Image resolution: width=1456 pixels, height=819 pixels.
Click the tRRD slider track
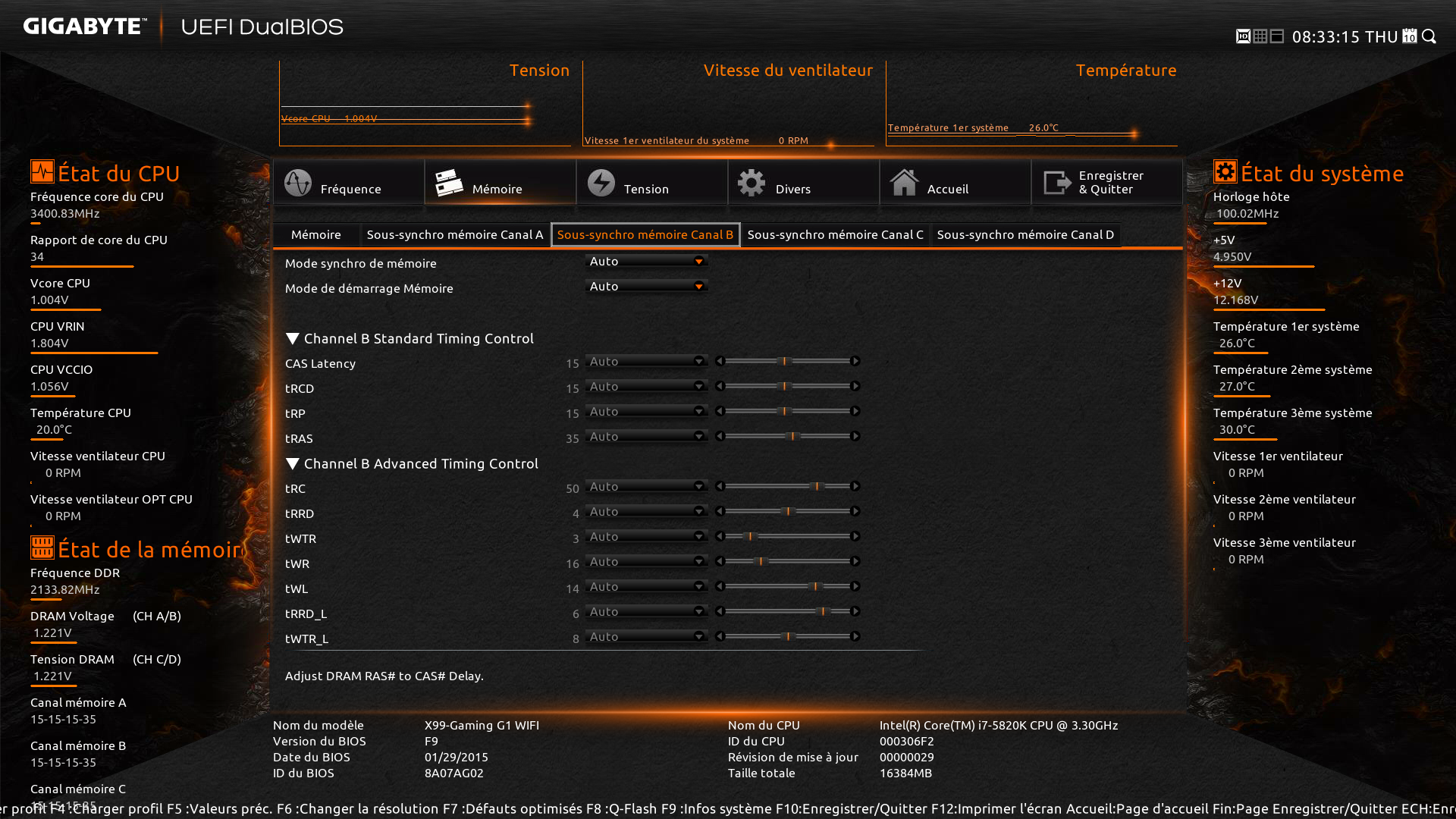[787, 511]
